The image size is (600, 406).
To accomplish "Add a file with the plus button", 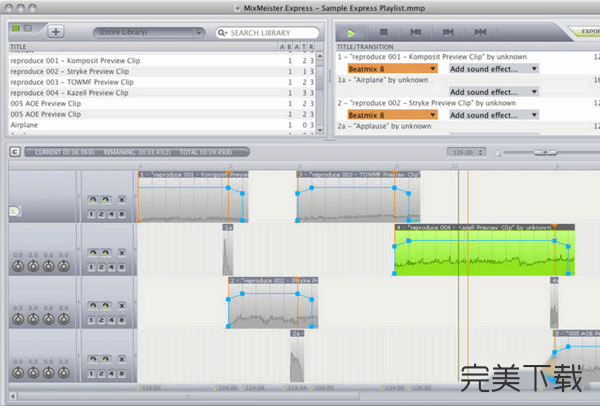I will pyautogui.click(x=56, y=32).
